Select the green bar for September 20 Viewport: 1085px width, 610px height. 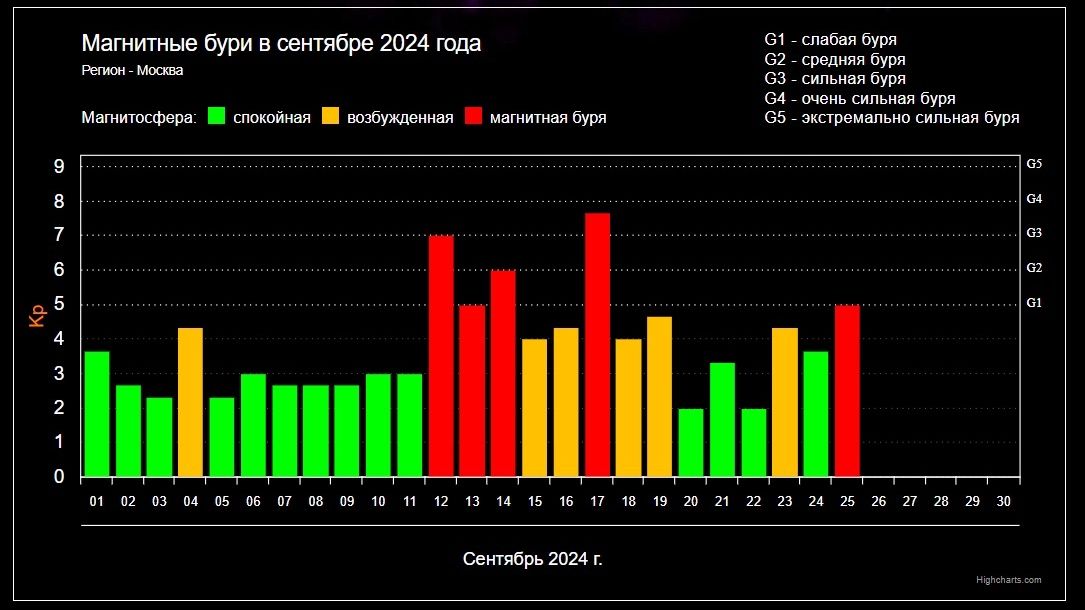(x=691, y=442)
